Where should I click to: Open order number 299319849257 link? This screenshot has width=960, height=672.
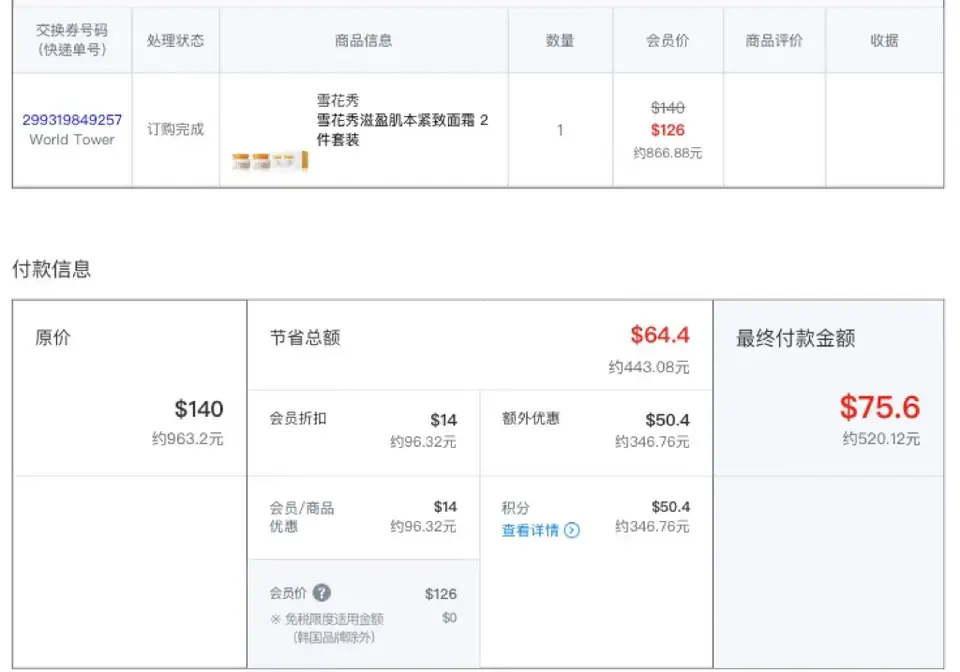(x=72, y=120)
